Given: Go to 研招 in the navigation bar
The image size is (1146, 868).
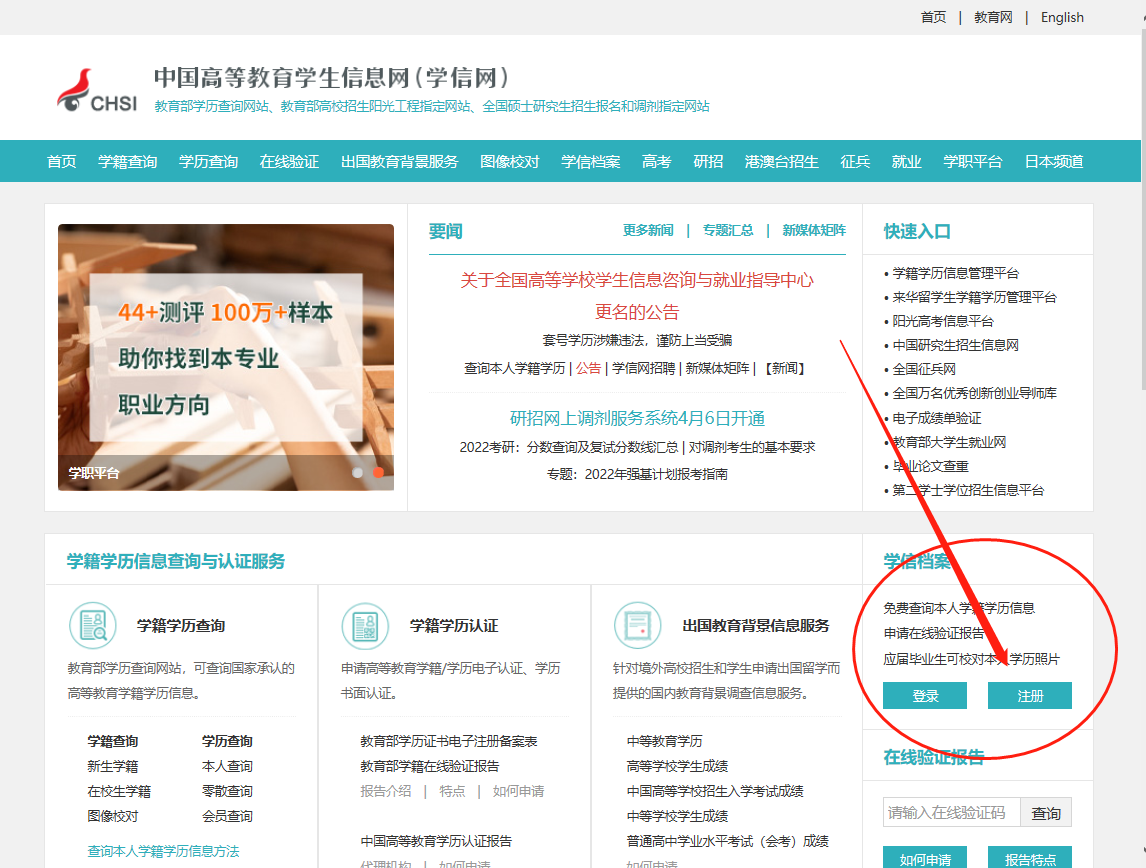Looking at the screenshot, I should point(708,162).
